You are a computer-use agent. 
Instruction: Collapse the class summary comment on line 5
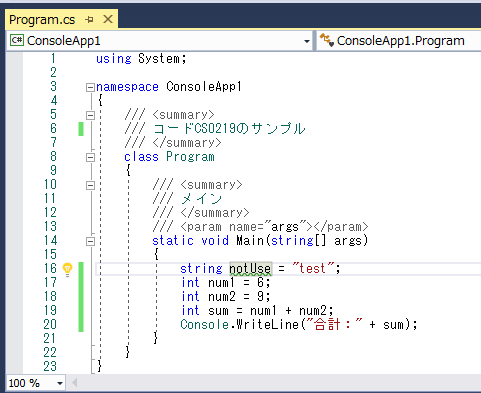tap(90, 116)
